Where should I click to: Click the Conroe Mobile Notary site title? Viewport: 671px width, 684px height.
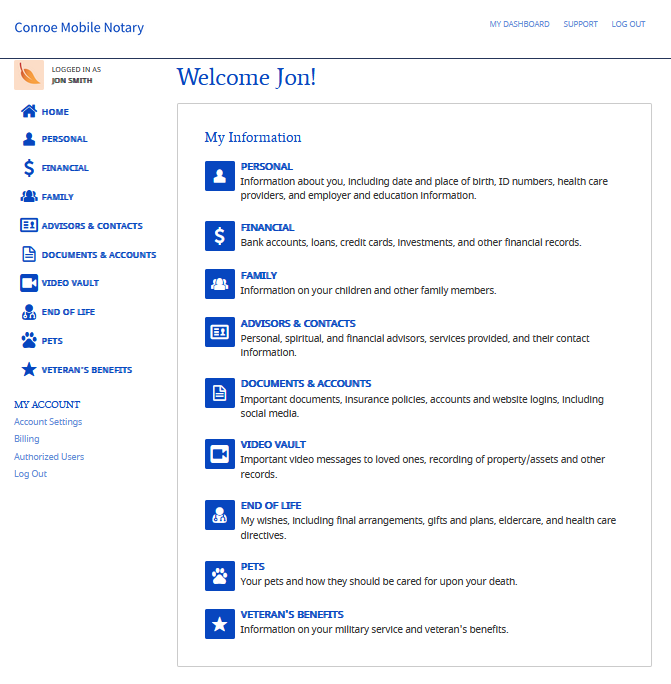coord(79,27)
